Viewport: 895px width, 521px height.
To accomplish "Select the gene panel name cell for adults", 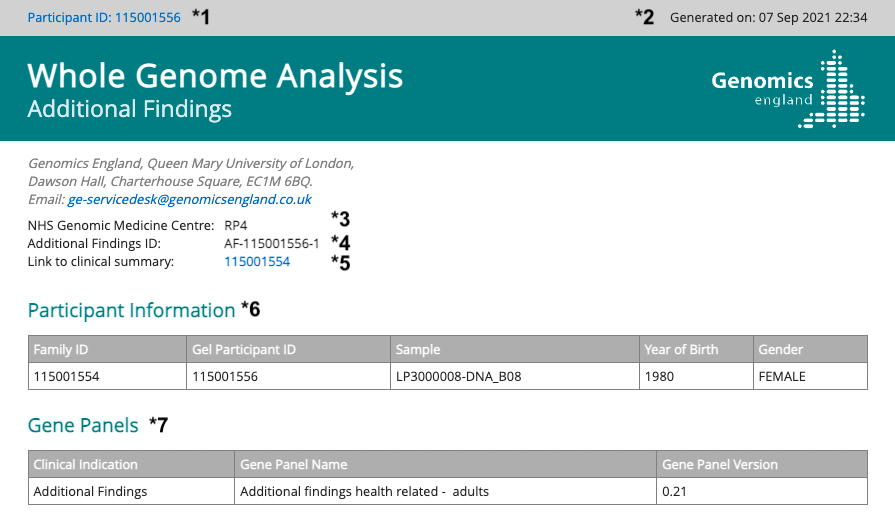I will tap(364, 491).
